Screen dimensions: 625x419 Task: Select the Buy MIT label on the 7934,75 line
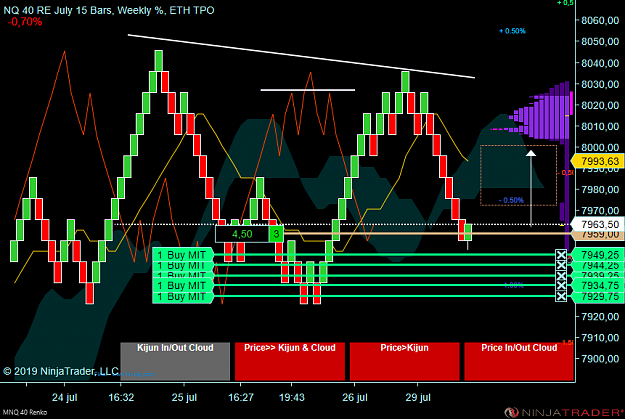click(183, 285)
